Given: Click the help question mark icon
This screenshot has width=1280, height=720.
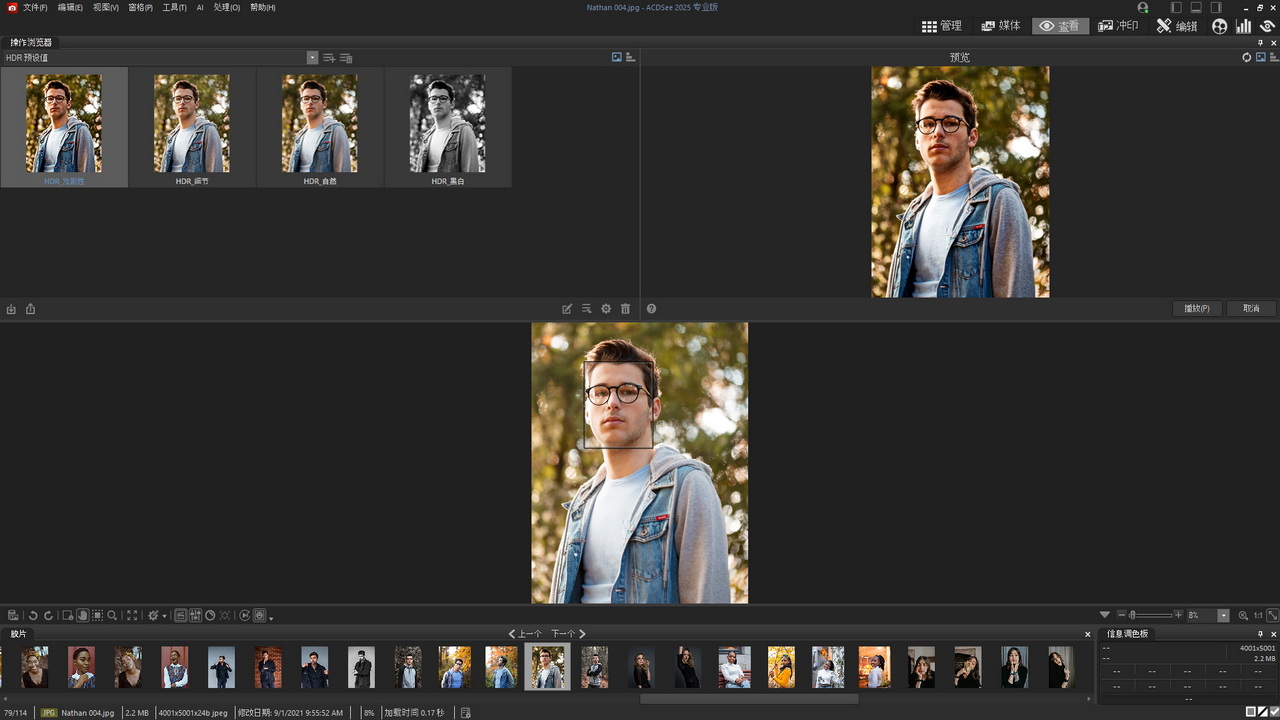Looking at the screenshot, I should coord(651,309).
